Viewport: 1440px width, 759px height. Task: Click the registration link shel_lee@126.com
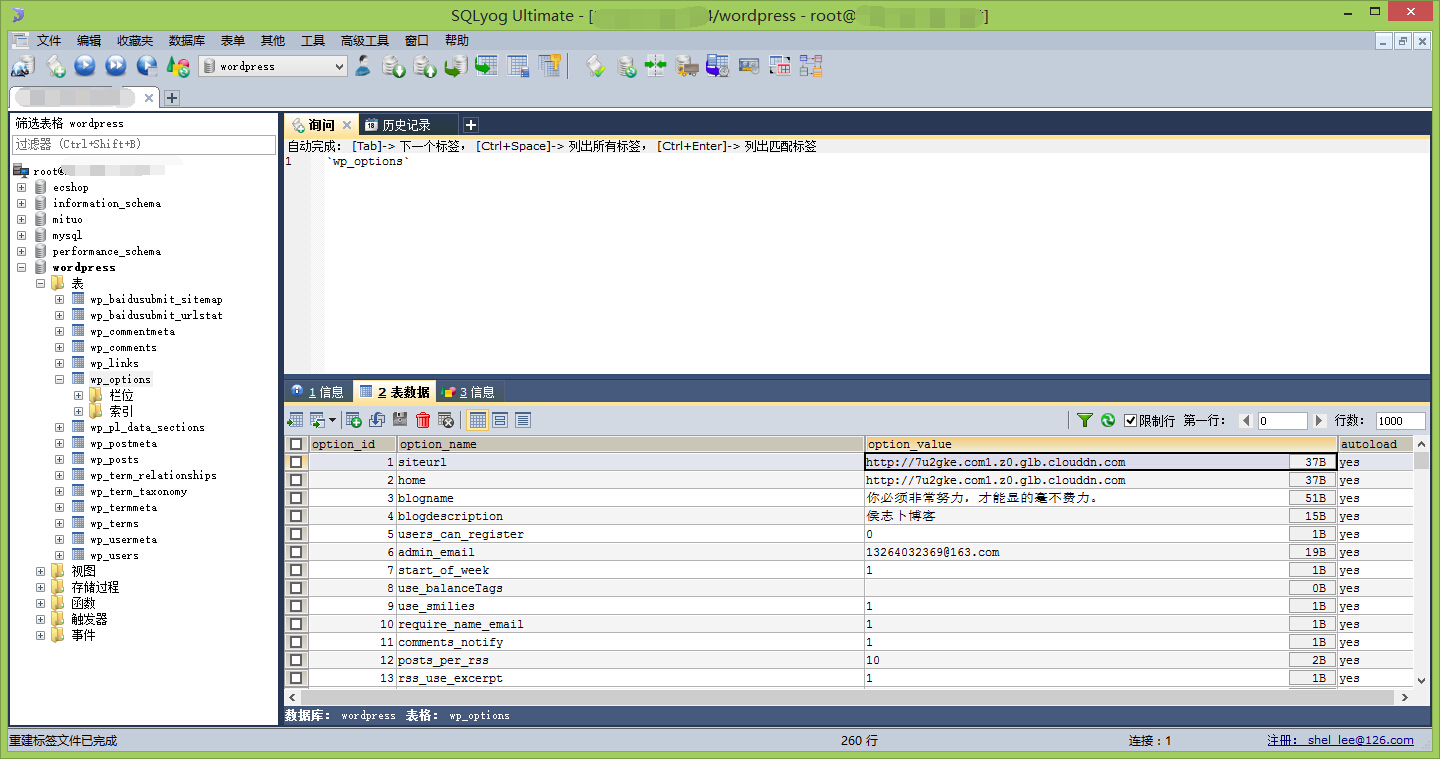pyautogui.click(x=1360, y=740)
